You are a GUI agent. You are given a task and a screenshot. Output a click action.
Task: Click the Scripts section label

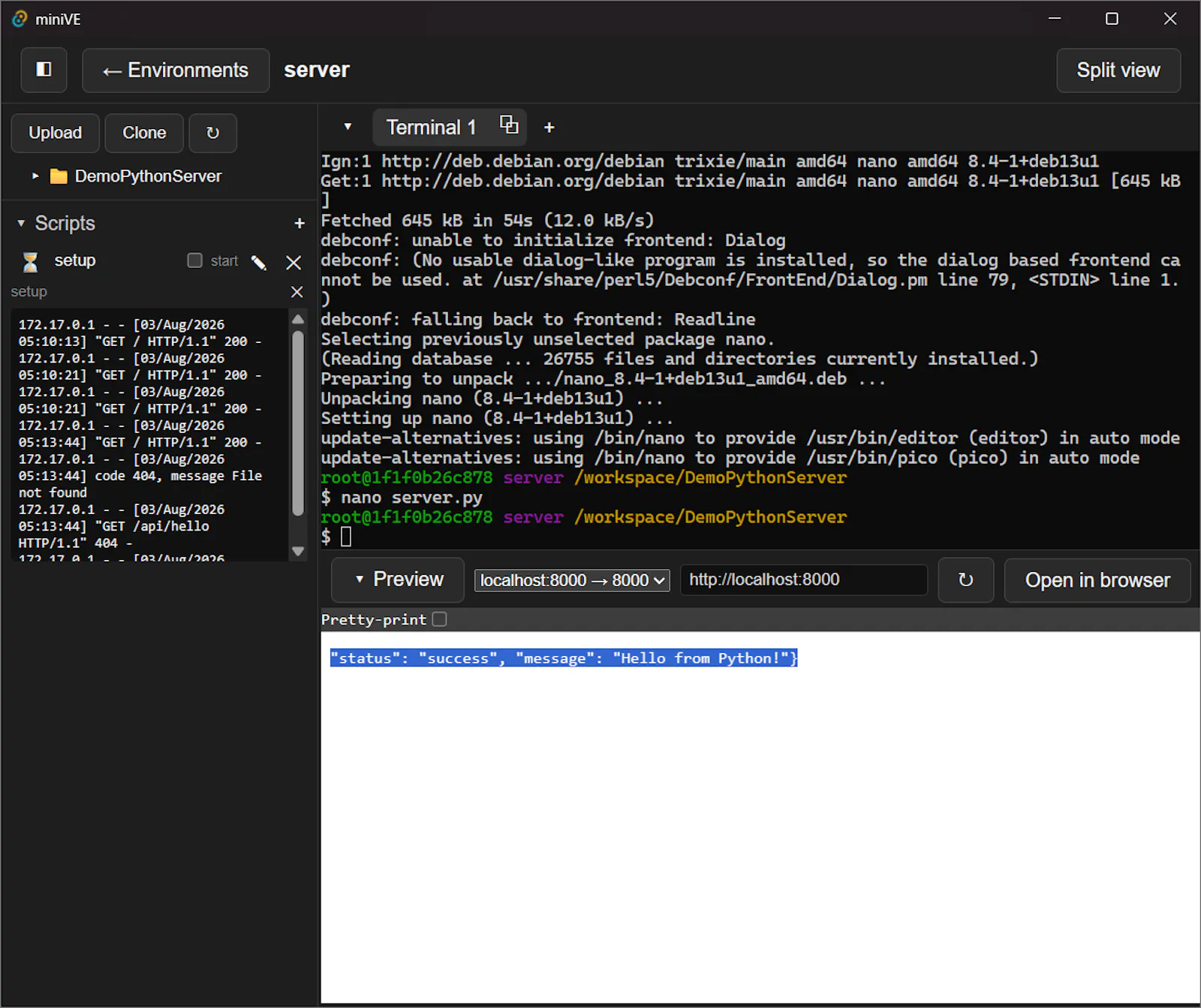coord(65,224)
